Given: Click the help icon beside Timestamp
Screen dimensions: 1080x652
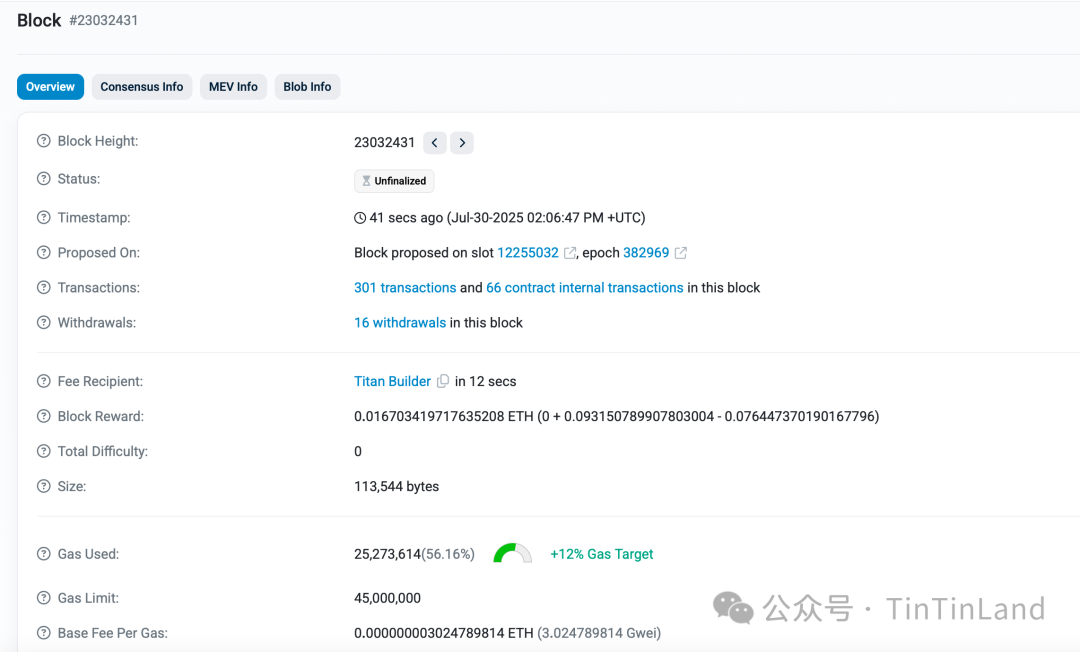Looking at the screenshot, I should click(43, 218).
